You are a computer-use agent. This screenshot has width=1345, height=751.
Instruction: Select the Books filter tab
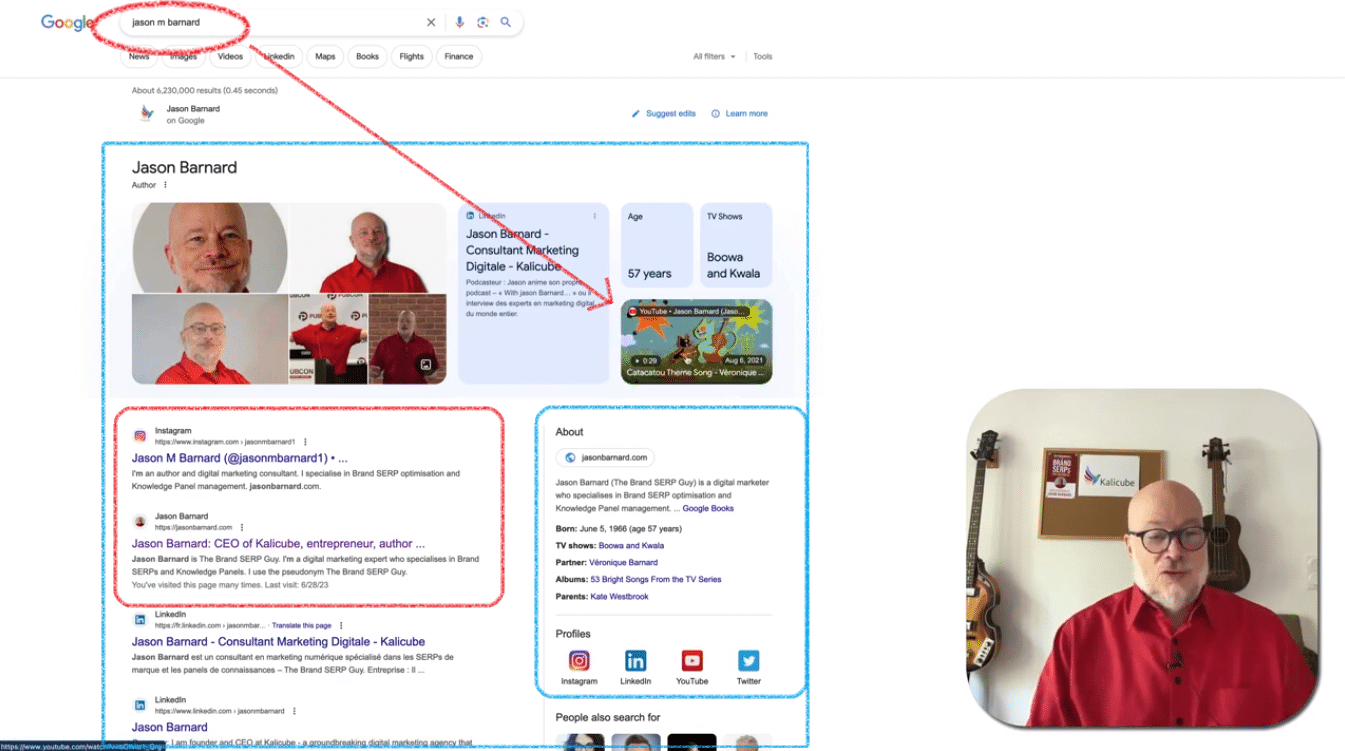(368, 57)
